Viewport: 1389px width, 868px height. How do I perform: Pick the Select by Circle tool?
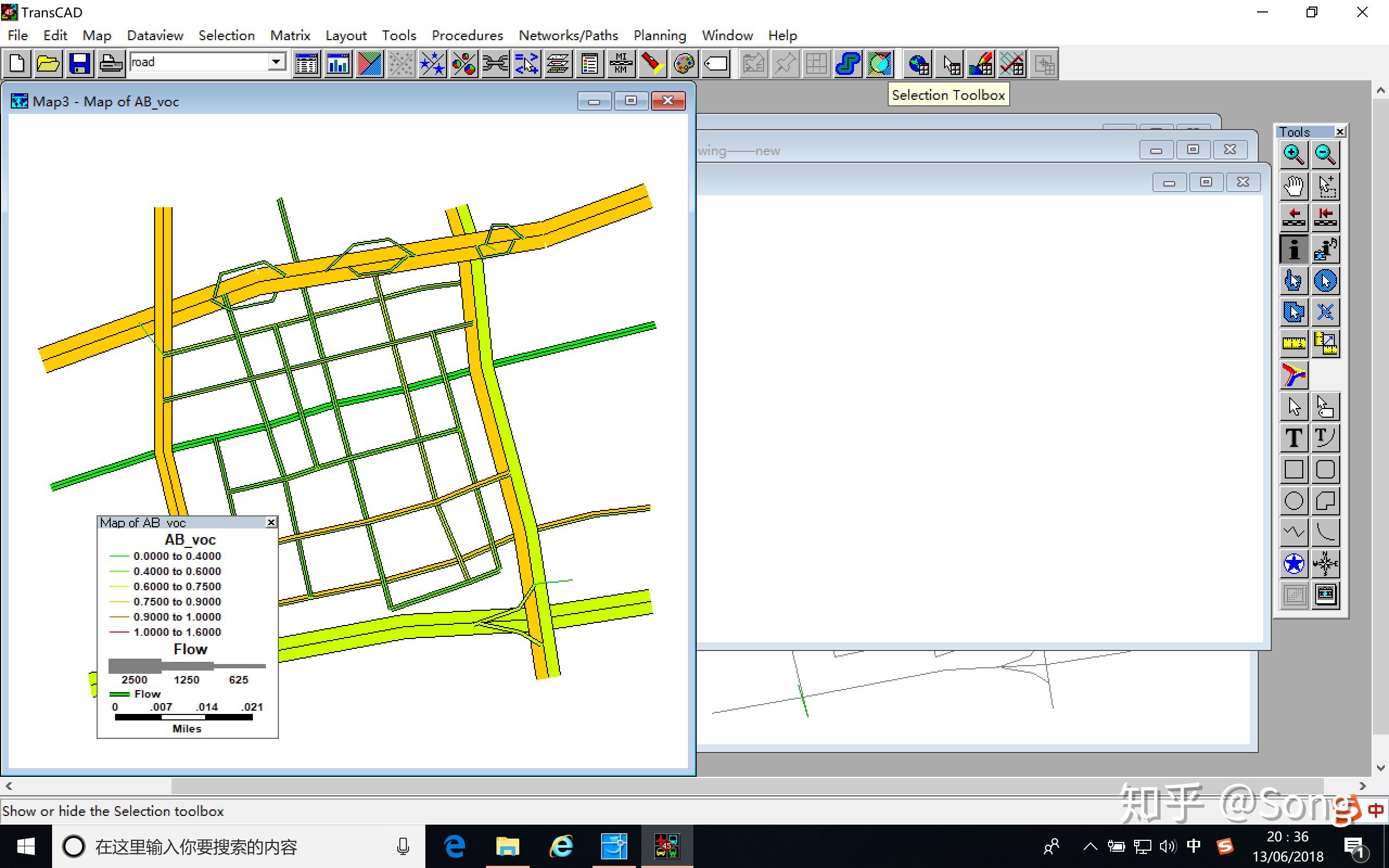1325,280
